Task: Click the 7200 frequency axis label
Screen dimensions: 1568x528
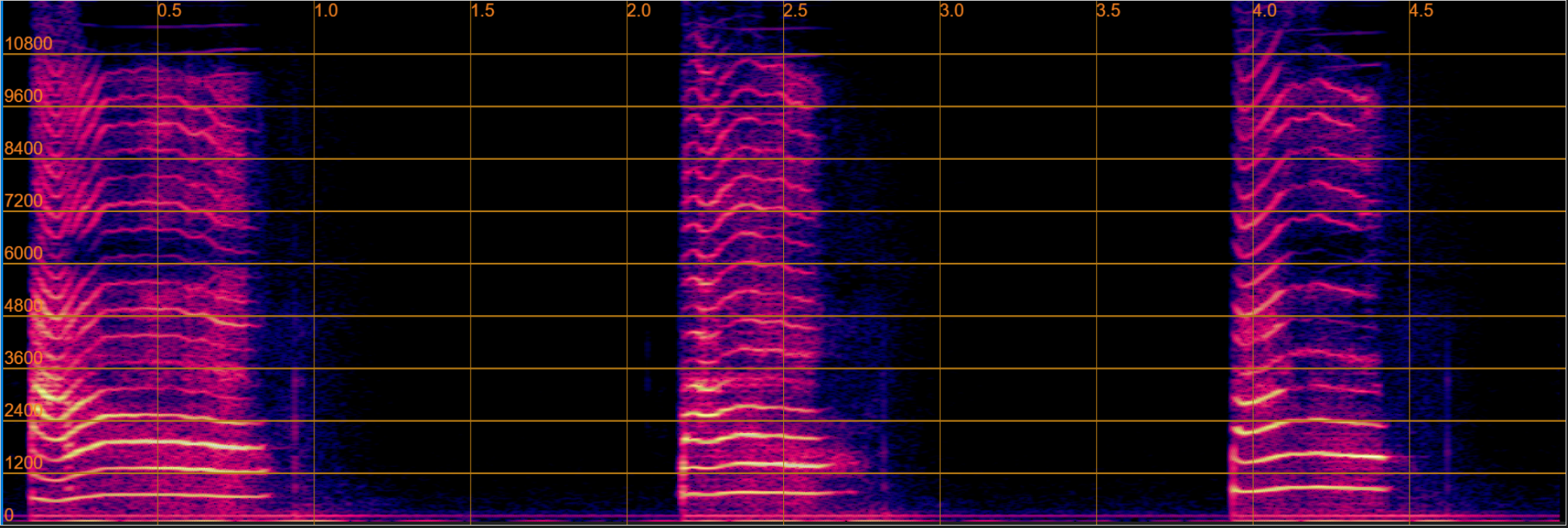Action: [23, 201]
